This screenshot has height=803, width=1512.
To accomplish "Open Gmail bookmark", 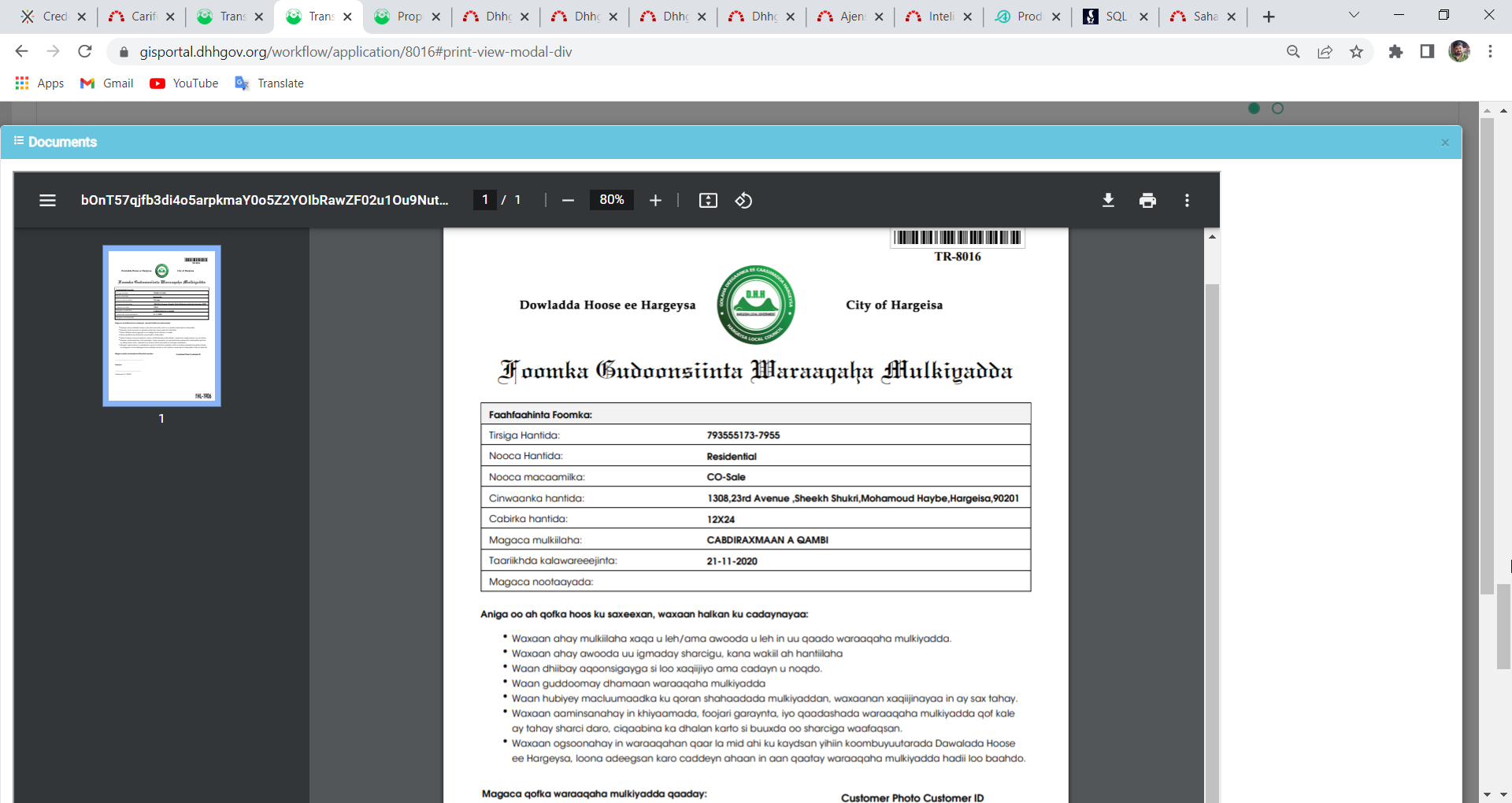I will coord(107,83).
